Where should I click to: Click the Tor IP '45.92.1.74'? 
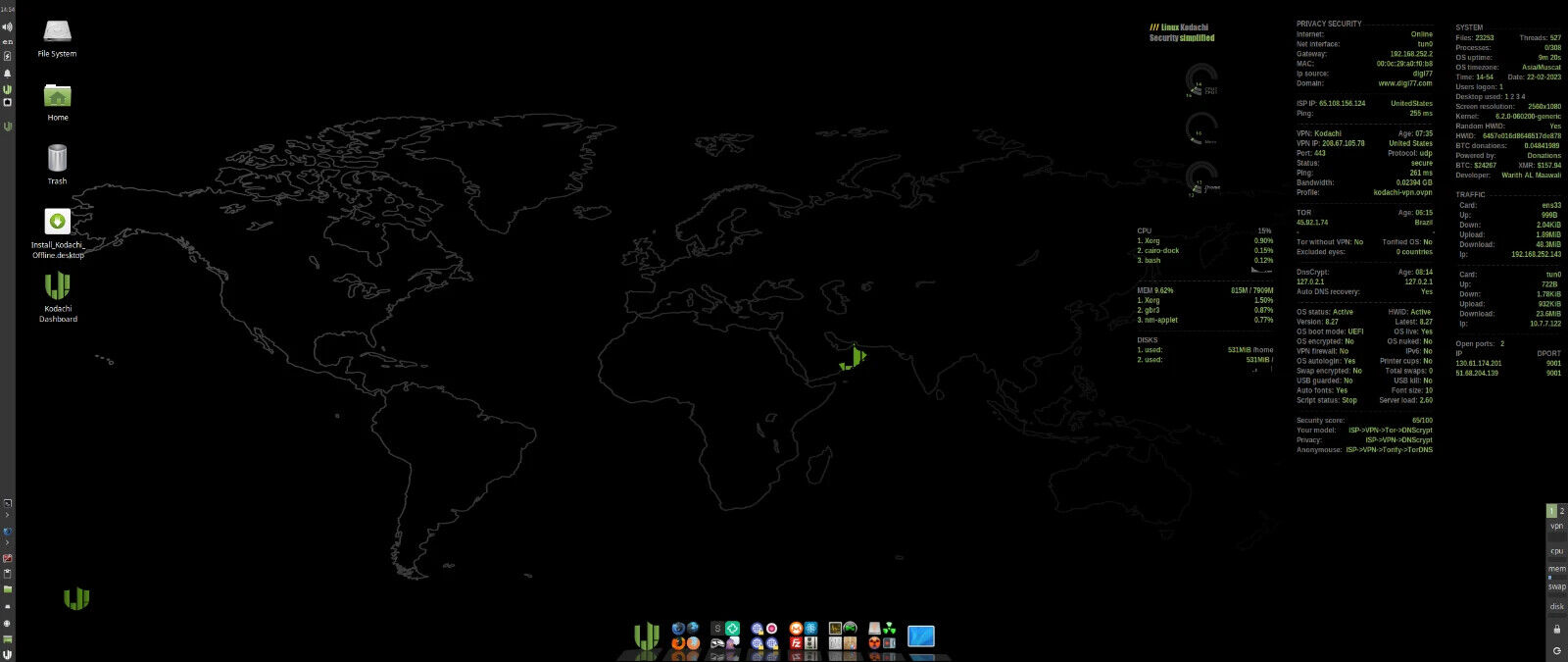tap(1312, 223)
